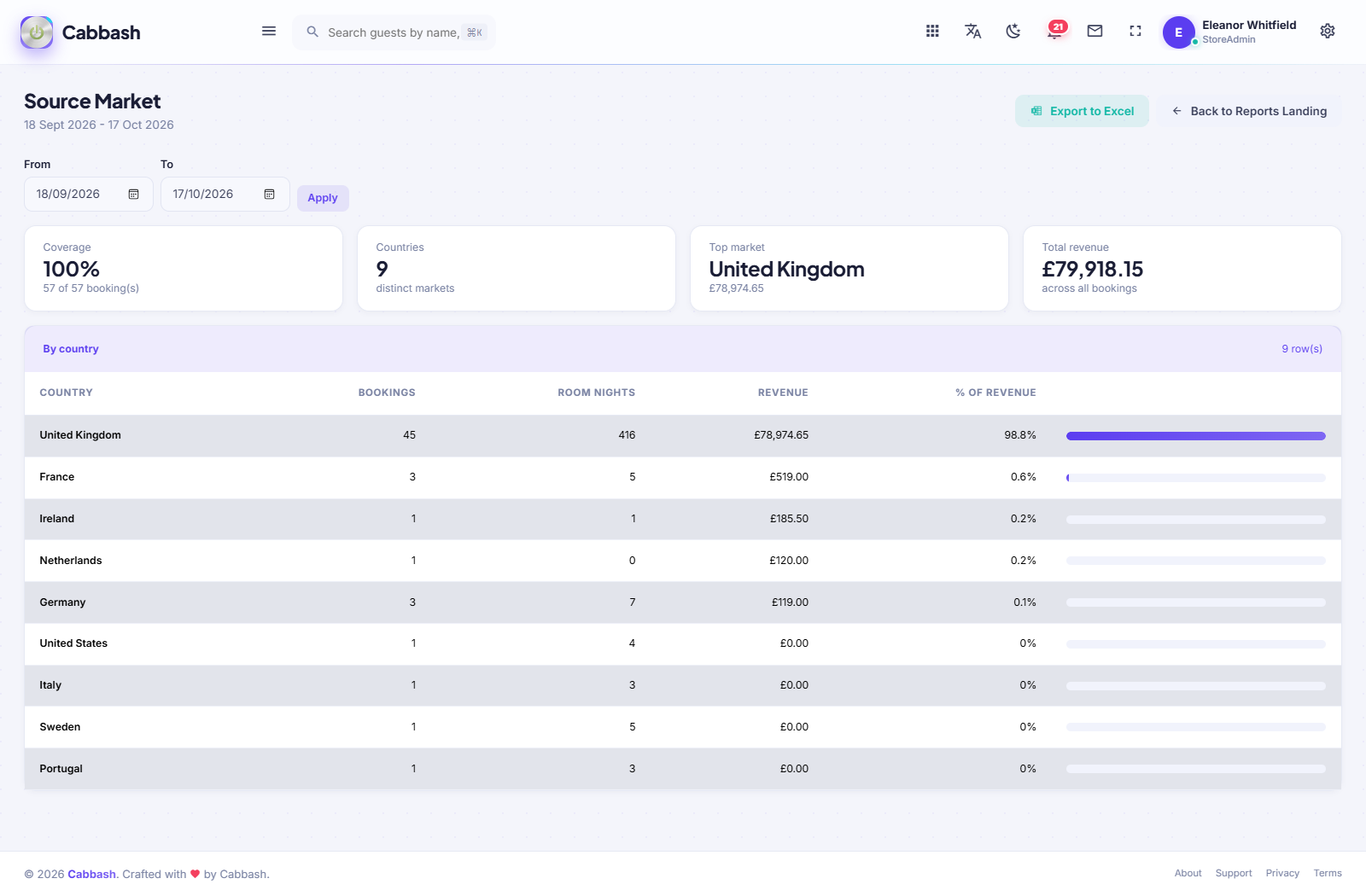This screenshot has width=1366, height=896.
Task: Select the United Kingdom row name
Action: point(80,435)
